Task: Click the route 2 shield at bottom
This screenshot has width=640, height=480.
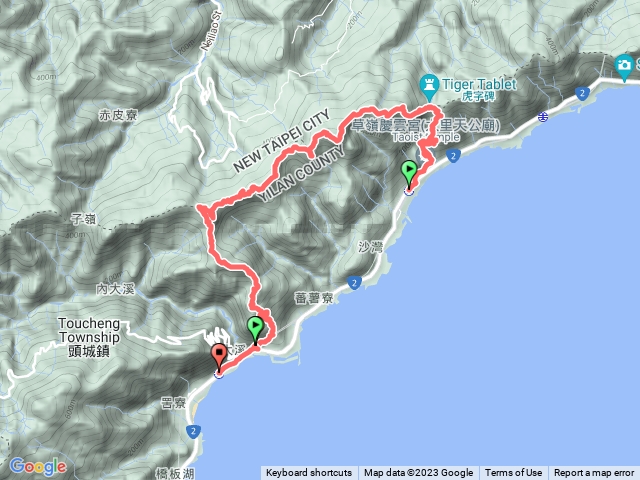Action: click(193, 431)
